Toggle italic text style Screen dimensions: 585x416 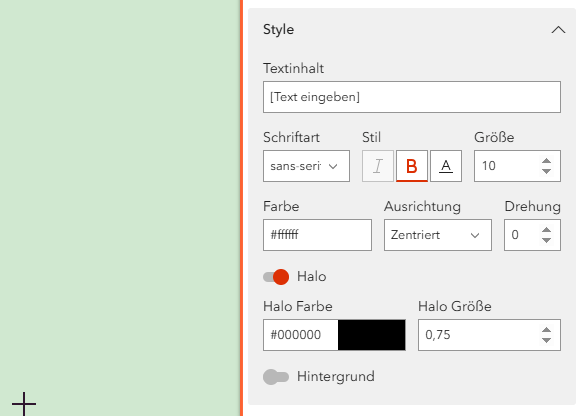378,166
